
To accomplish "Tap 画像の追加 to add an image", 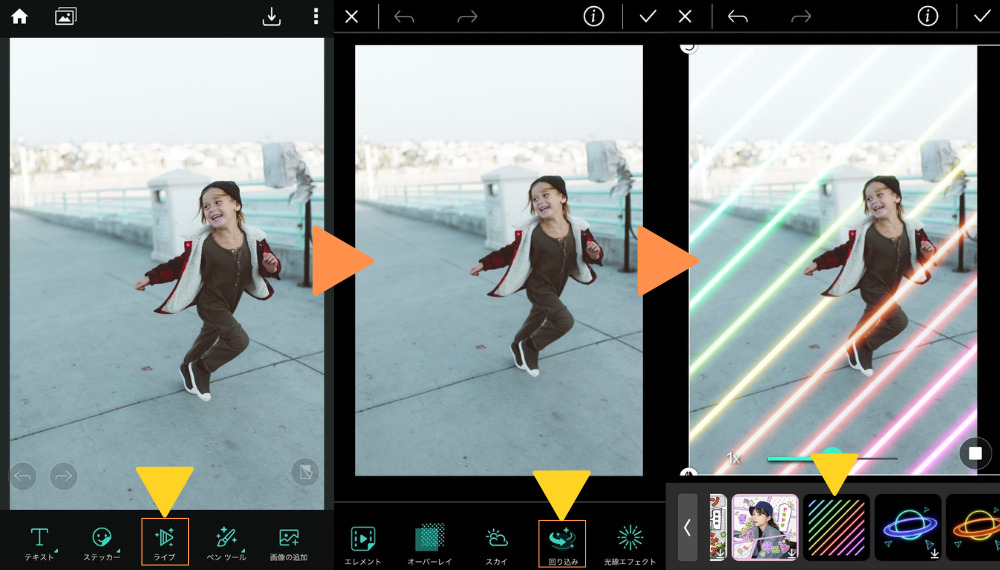I will (288, 544).
